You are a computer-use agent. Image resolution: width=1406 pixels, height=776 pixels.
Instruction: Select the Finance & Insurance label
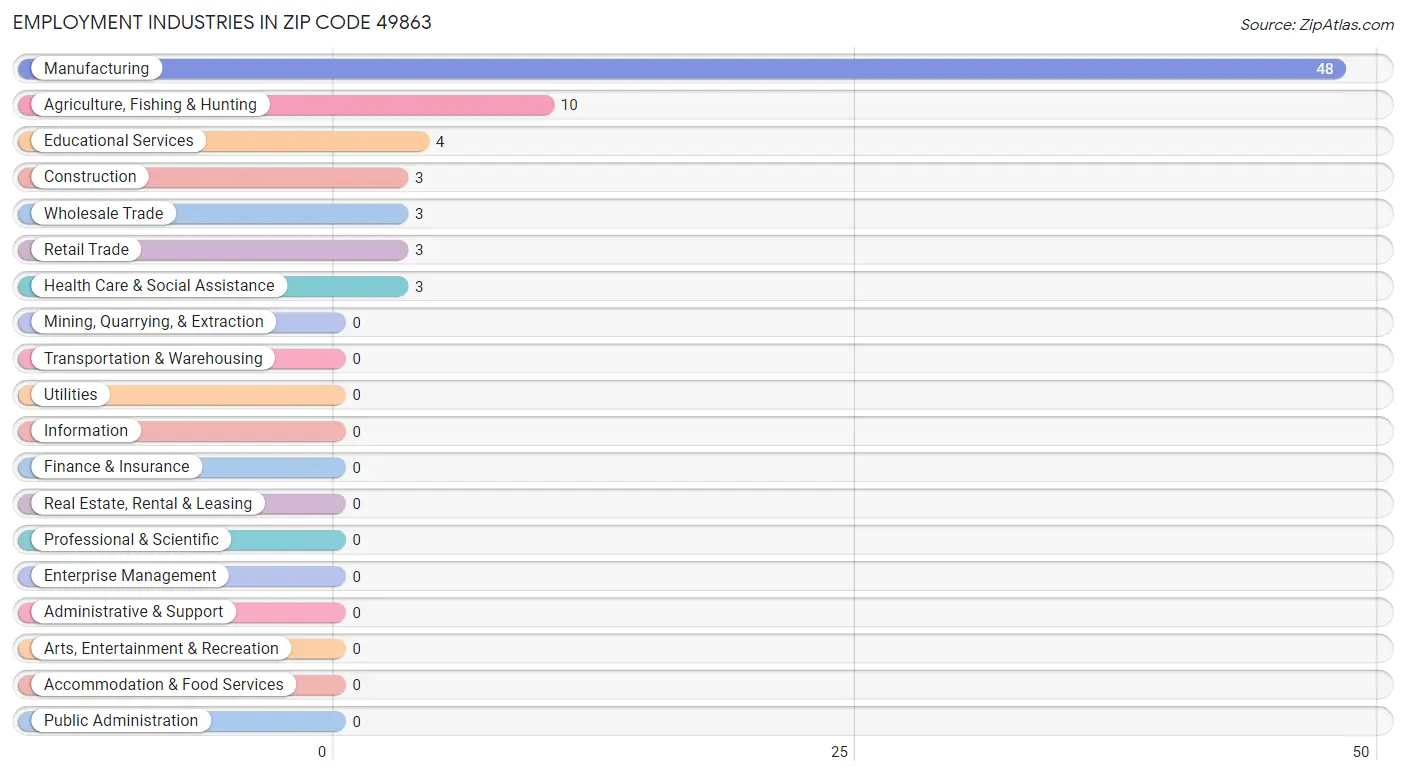[x=116, y=466]
